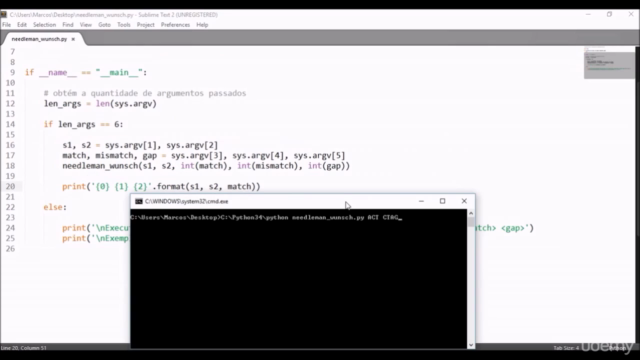This screenshot has height=360, width=640.
Task: Open the Help menu
Action: (x=202, y=25)
